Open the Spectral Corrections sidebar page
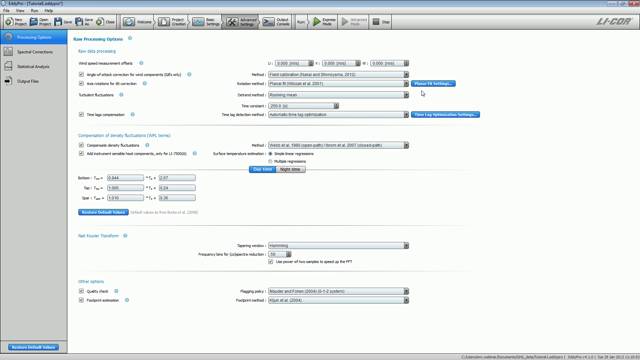This screenshot has width=640, height=360. pos(33,52)
